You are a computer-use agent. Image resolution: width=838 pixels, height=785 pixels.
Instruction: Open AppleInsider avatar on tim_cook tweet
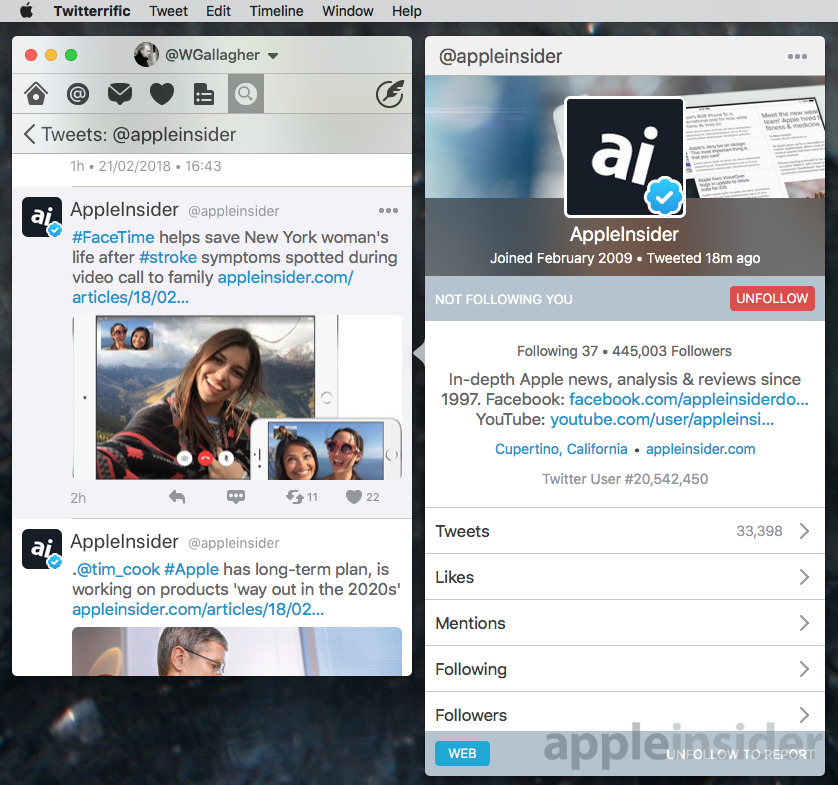(42, 549)
